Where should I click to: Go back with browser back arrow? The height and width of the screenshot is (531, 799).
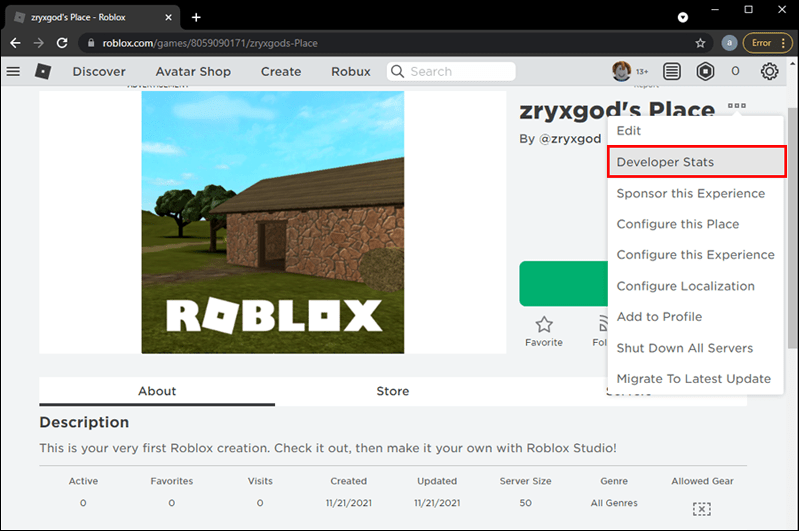pos(15,43)
